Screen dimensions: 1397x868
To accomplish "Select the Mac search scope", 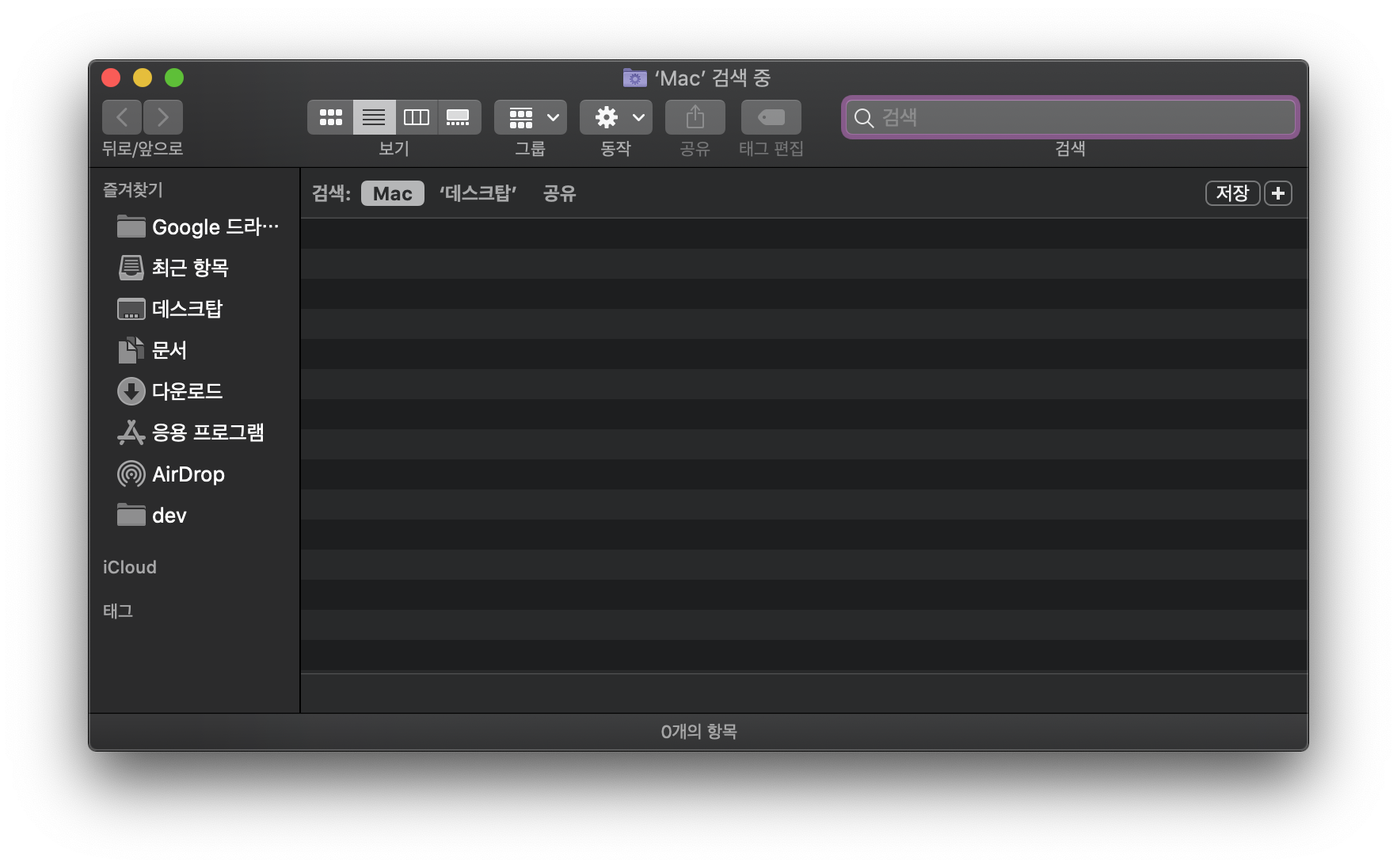I will [x=393, y=193].
